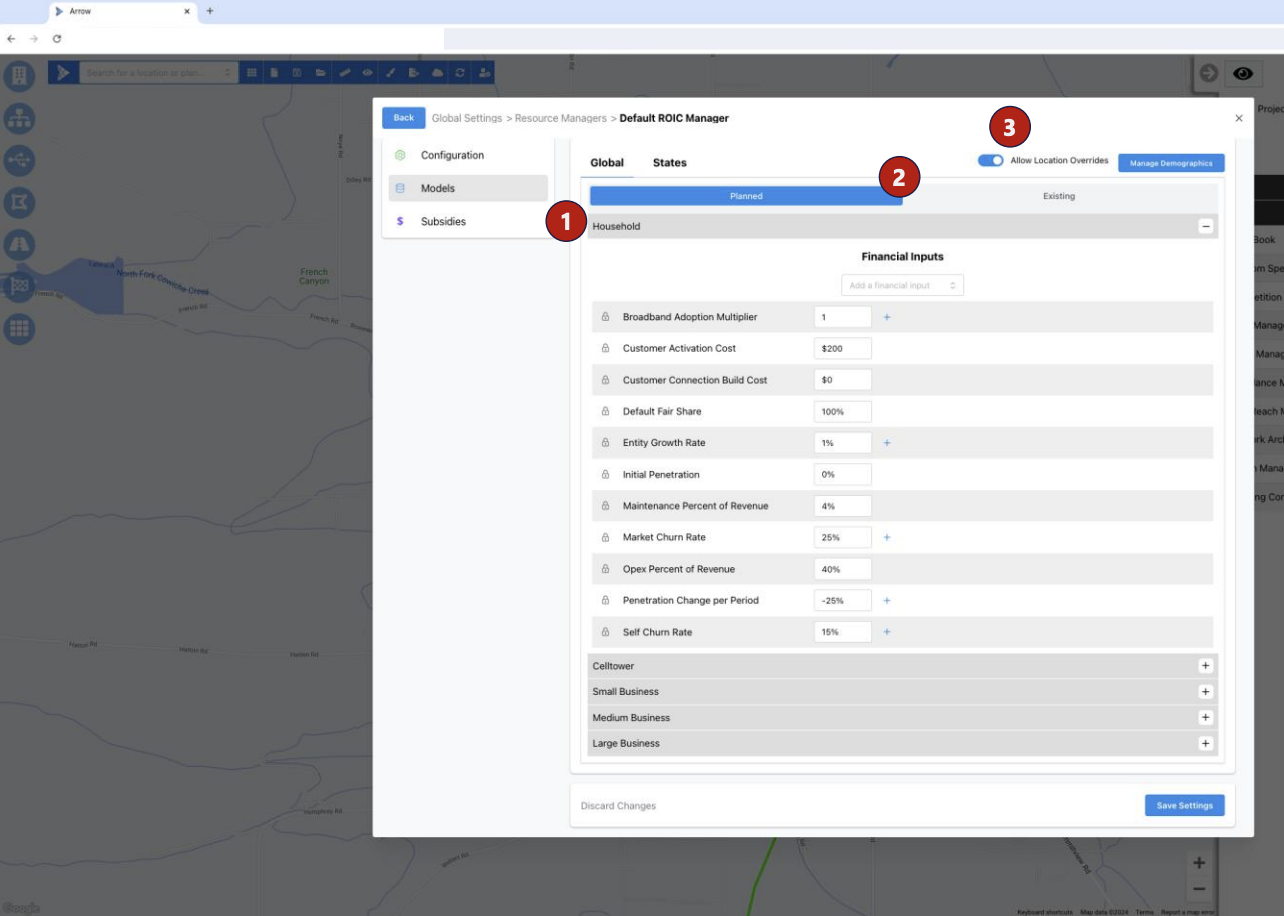Viewport: 1284px width, 916px height.
Task: Open the road sidebar icon
Action: (20, 244)
